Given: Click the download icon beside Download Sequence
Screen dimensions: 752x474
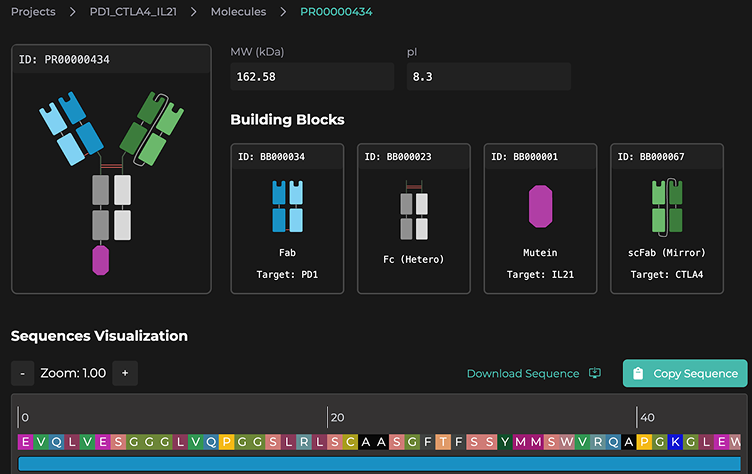Looking at the screenshot, I should pos(595,374).
